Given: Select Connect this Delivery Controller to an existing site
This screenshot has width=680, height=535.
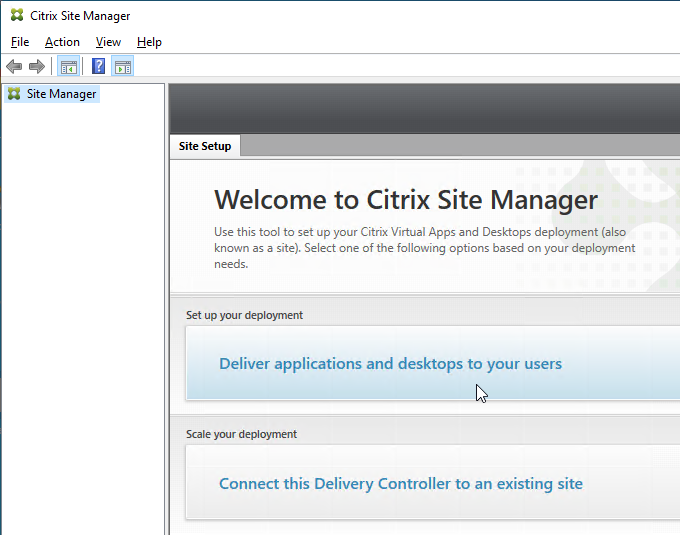Looking at the screenshot, I should [x=401, y=483].
